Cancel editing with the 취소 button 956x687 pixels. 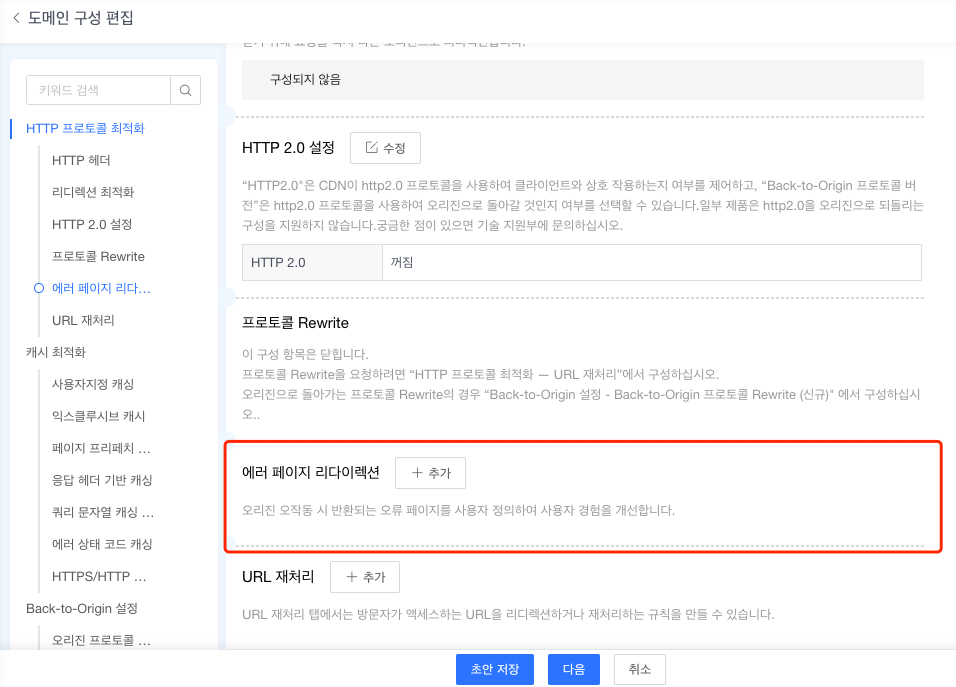tap(639, 670)
